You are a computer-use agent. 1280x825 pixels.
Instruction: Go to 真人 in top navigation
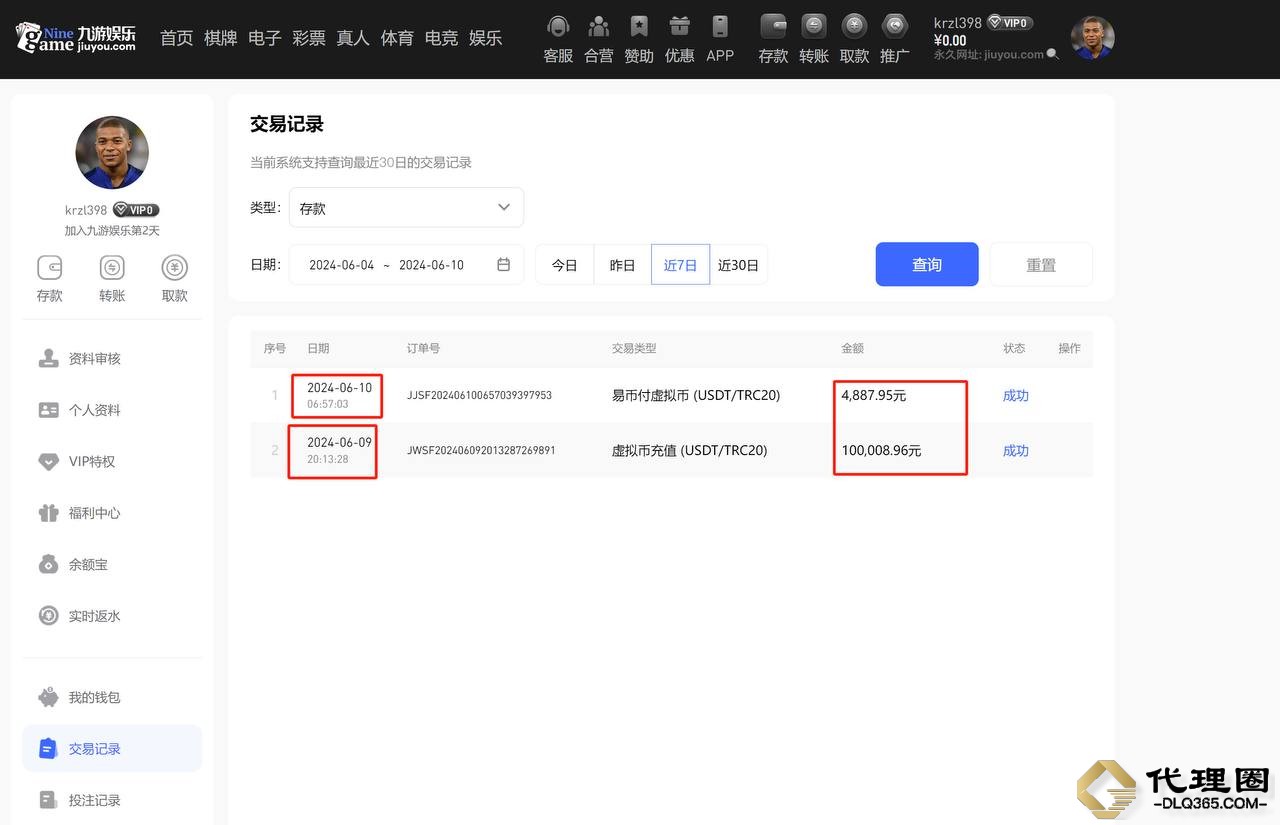(x=353, y=38)
